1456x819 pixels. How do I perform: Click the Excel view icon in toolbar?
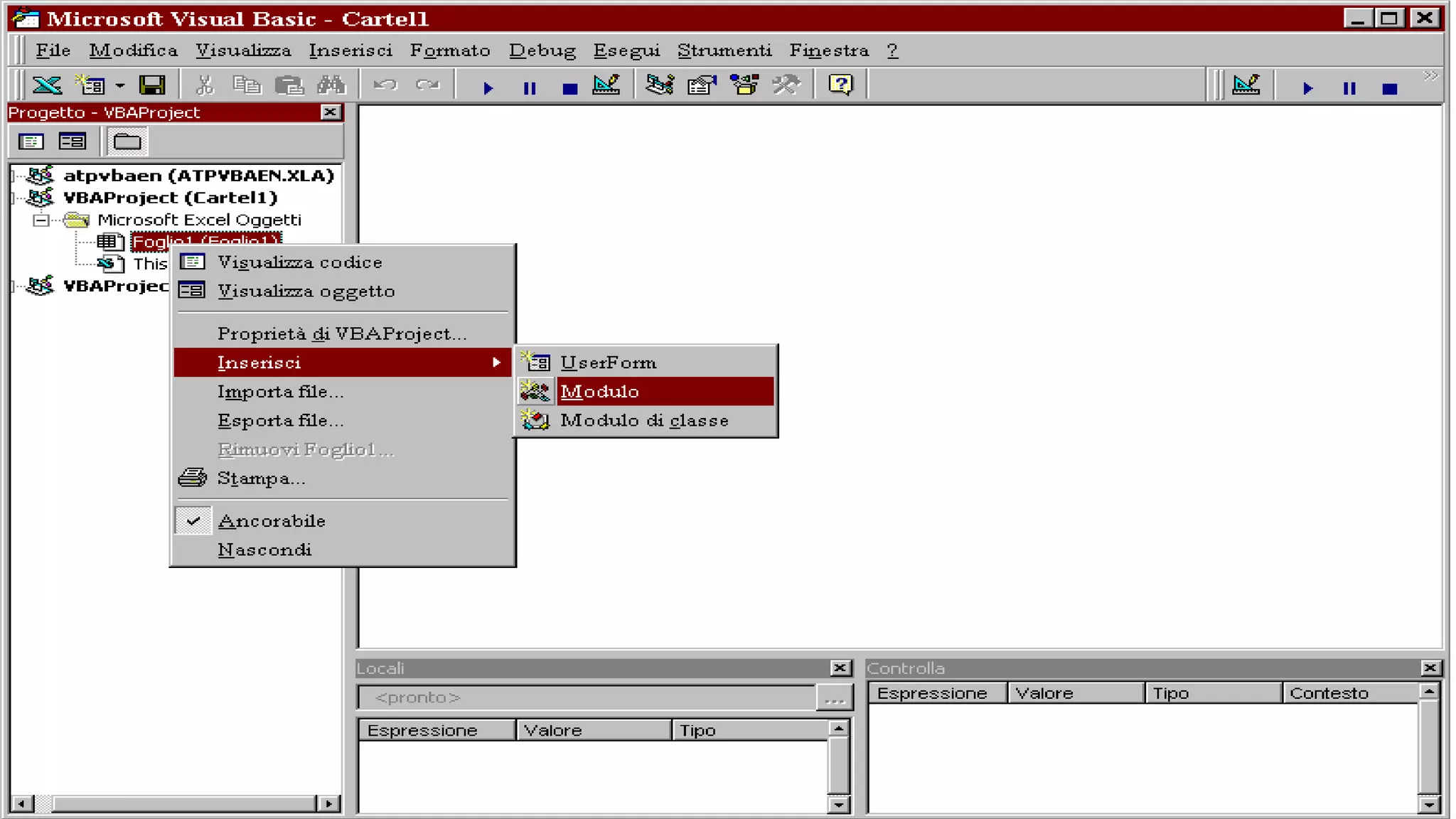pos(47,86)
